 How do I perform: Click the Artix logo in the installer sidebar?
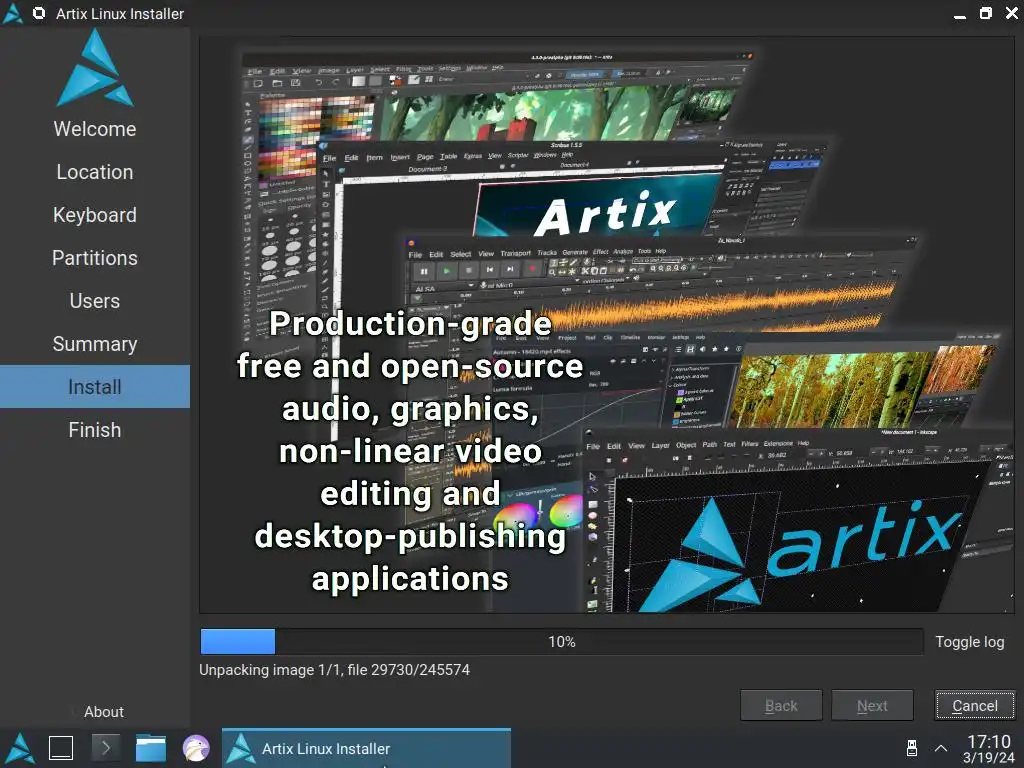click(x=95, y=68)
